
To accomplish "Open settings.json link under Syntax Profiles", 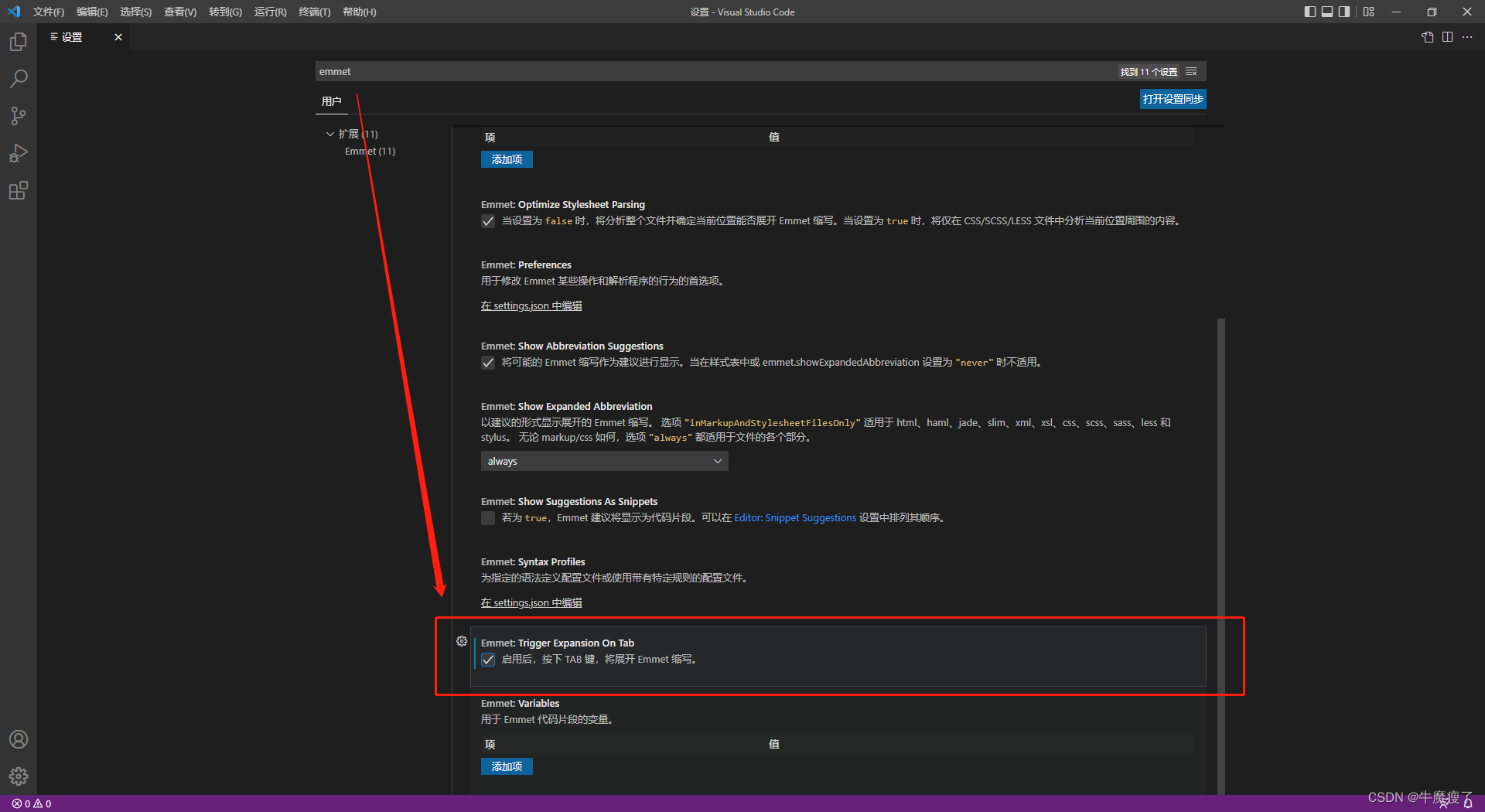I will tap(531, 603).
